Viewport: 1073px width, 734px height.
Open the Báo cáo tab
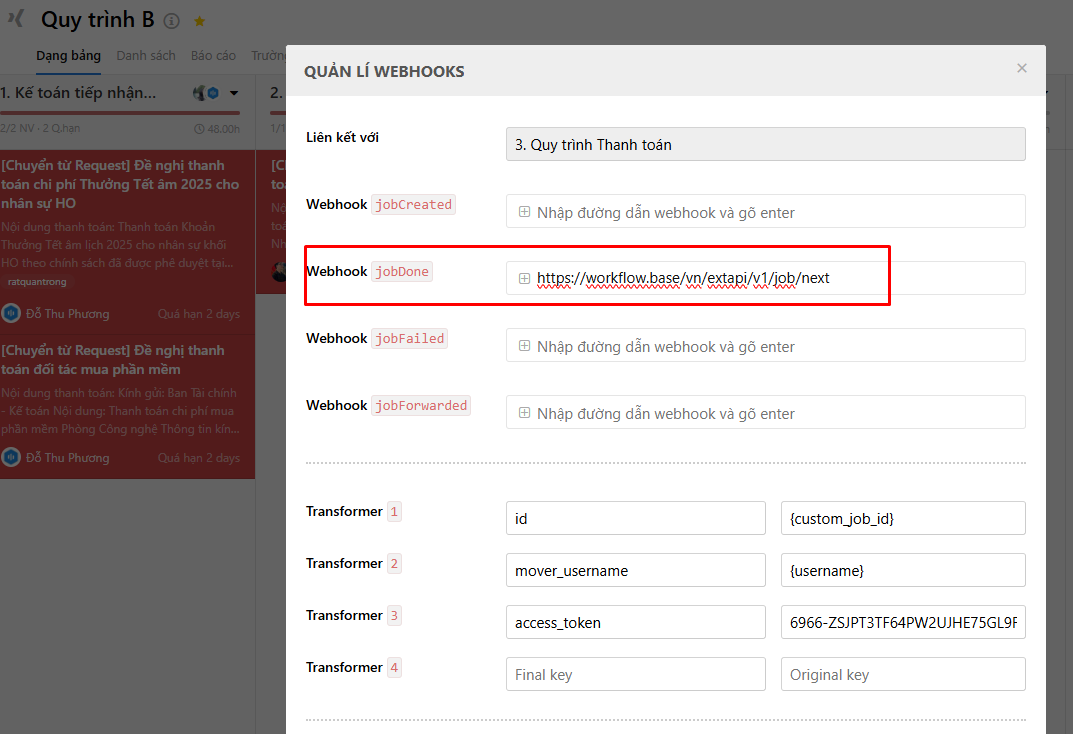[x=214, y=55]
